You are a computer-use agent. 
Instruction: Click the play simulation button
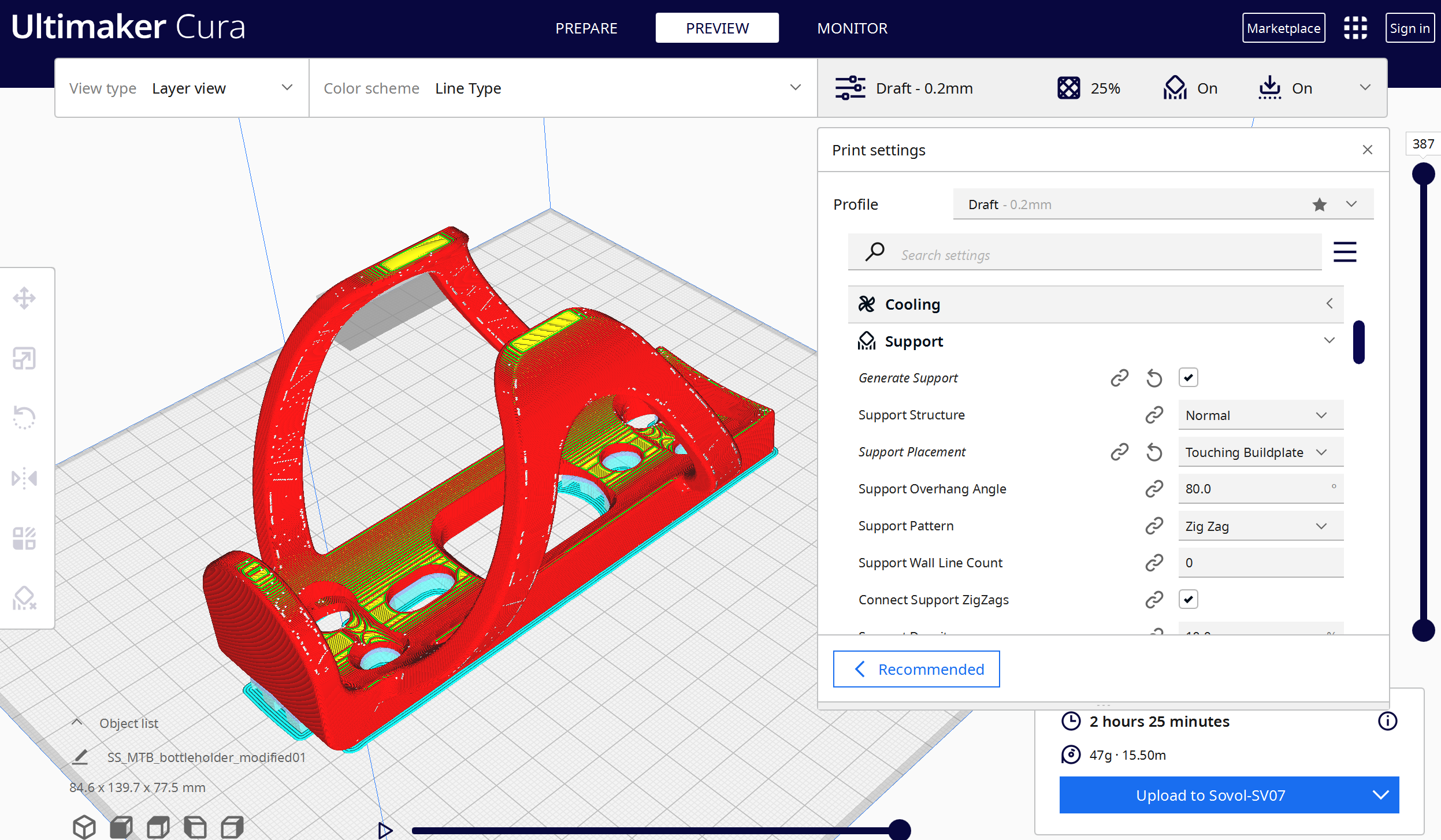coord(385,831)
